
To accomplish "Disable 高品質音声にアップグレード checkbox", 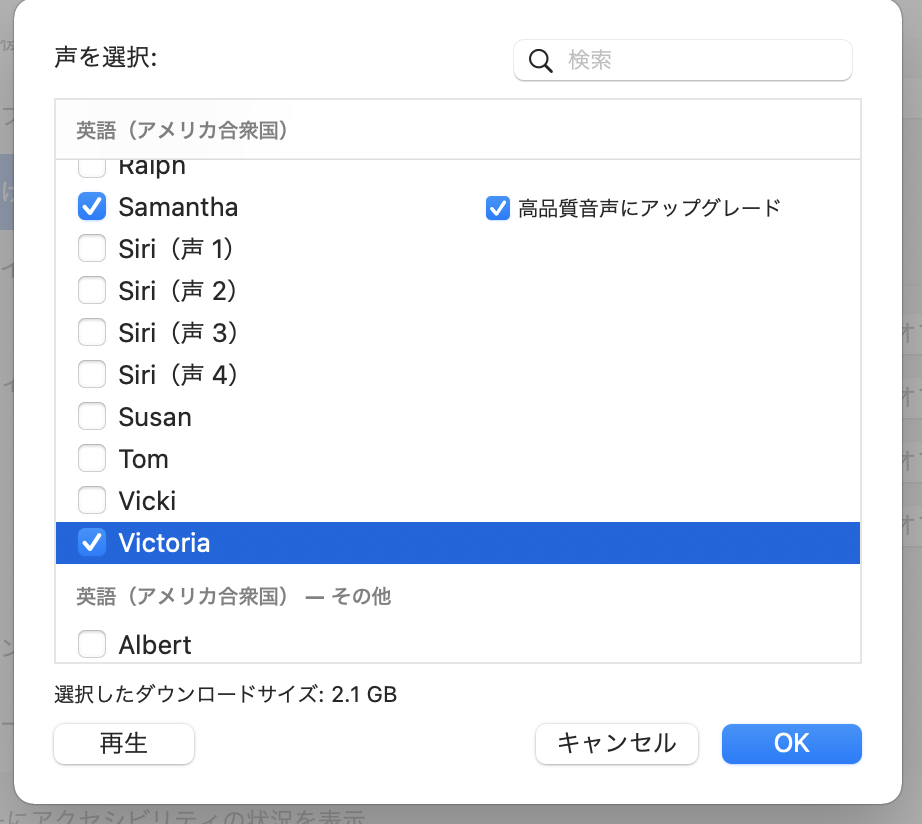I will [498, 208].
